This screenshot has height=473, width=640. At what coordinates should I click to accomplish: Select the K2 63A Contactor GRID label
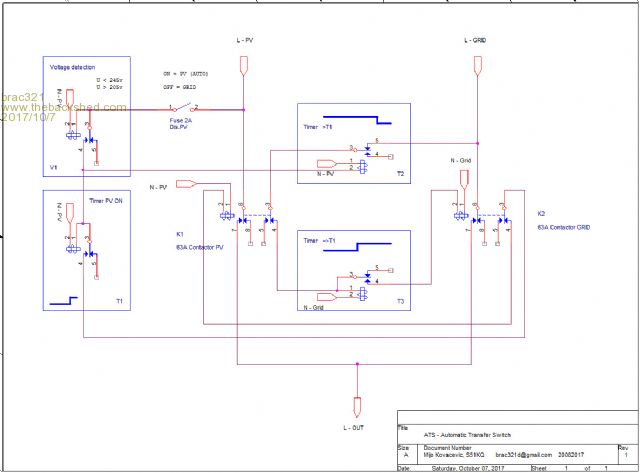coord(563,221)
